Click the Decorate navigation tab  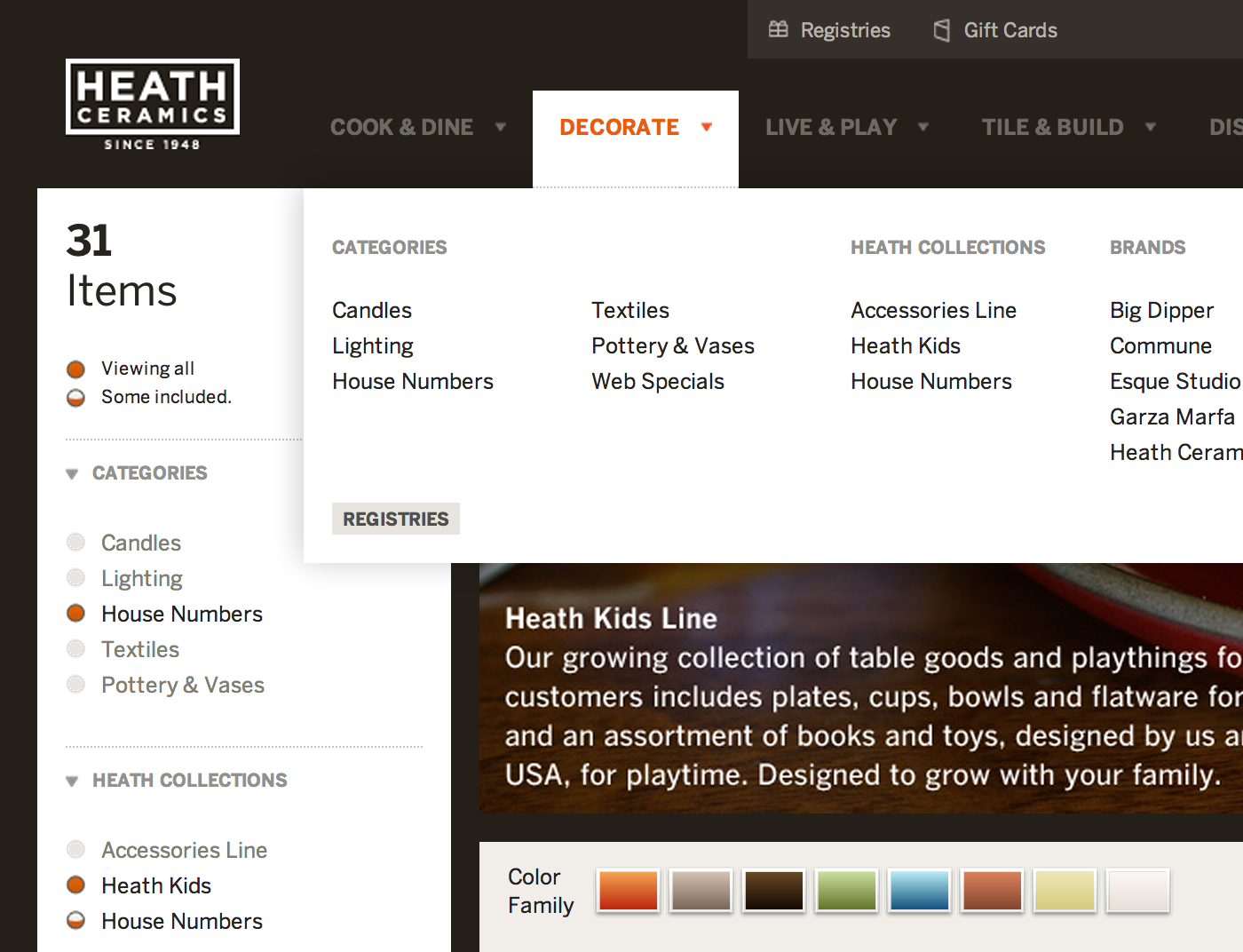[x=620, y=128]
